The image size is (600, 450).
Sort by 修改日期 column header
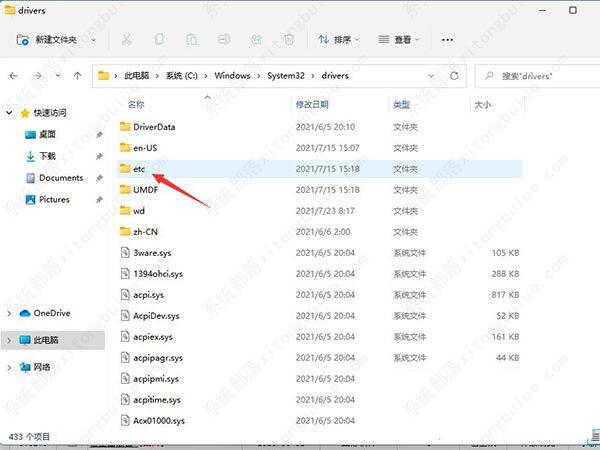point(313,104)
